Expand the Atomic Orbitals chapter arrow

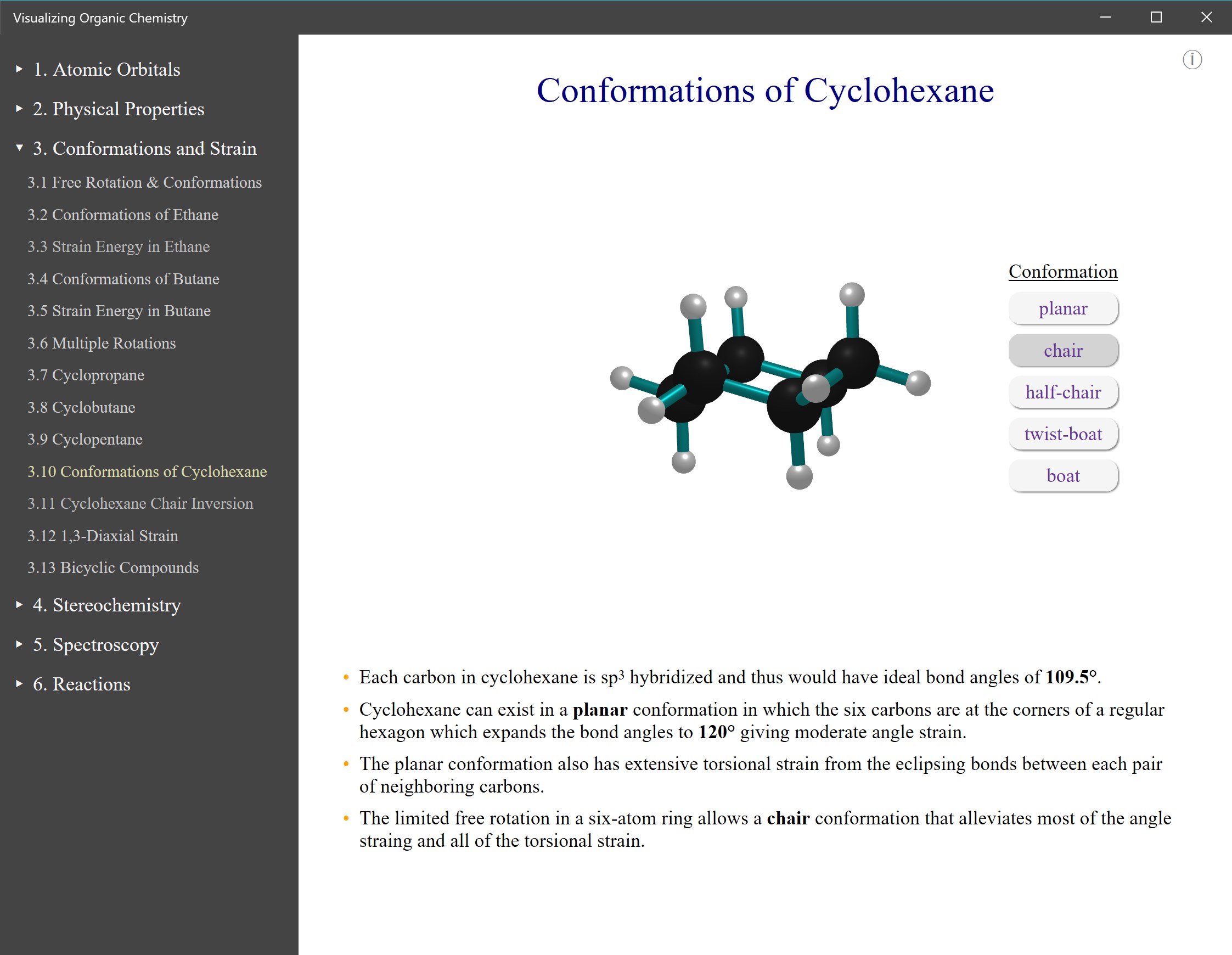tap(19, 69)
